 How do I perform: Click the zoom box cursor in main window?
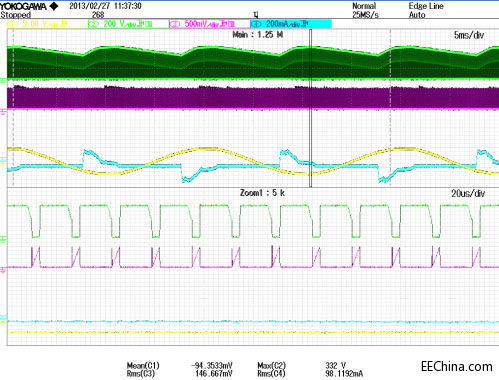310,108
